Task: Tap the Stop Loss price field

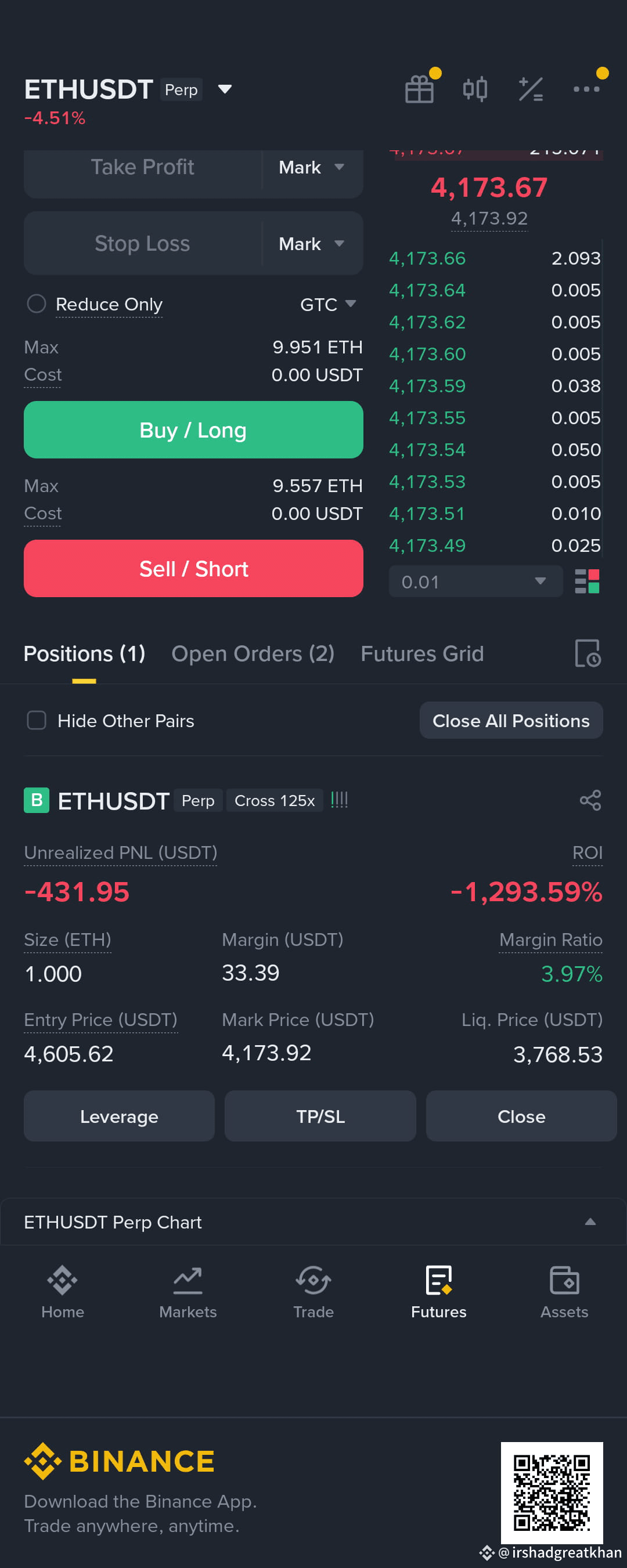Action: [142, 244]
